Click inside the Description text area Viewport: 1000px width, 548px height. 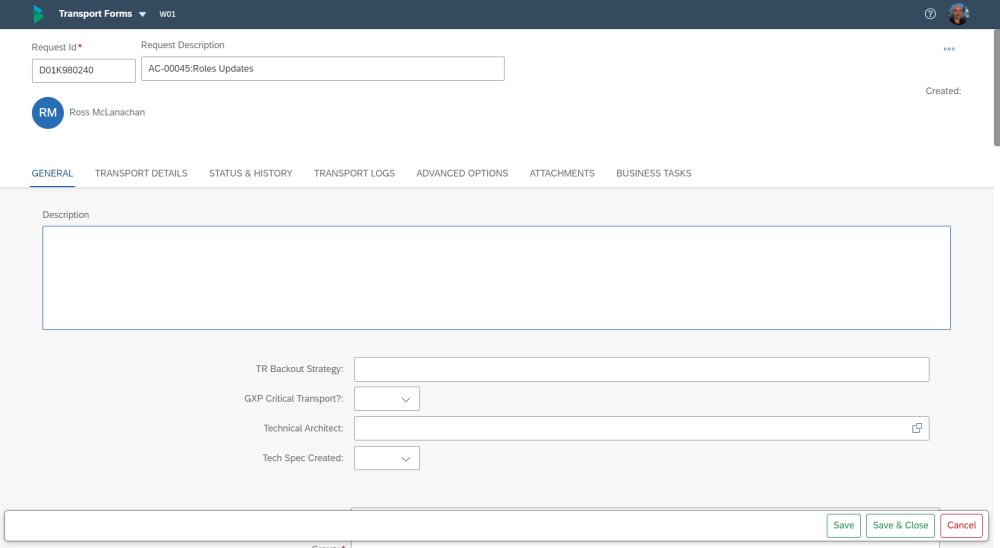coord(496,278)
